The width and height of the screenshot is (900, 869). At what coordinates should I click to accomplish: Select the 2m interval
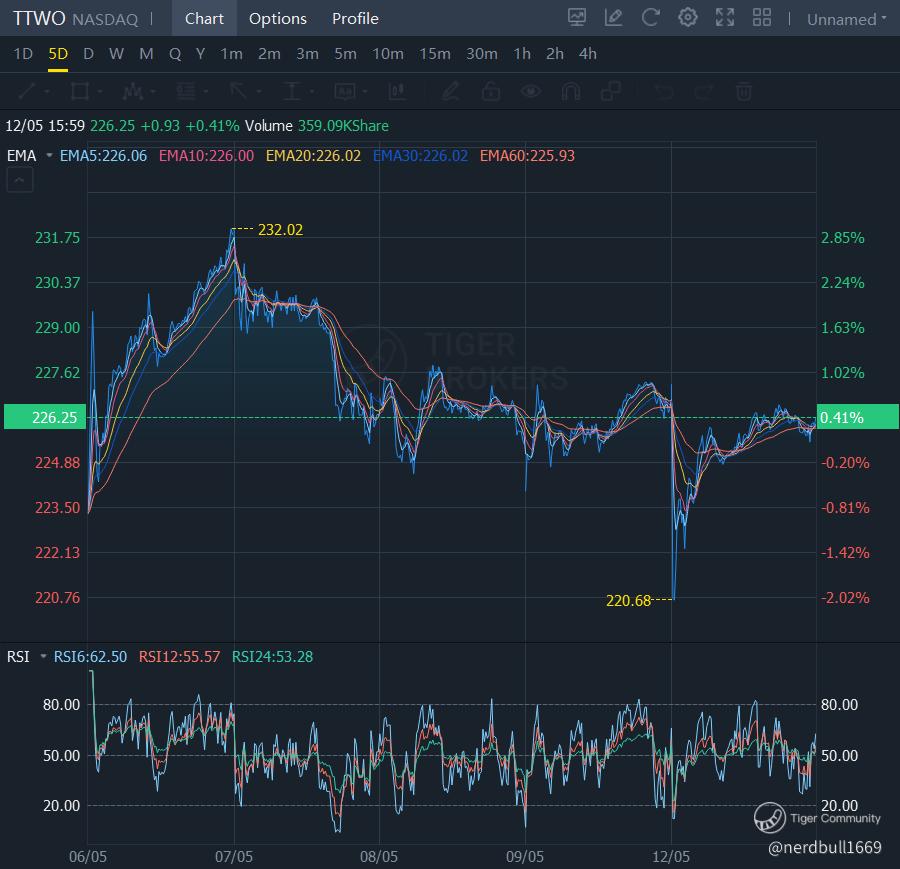pyautogui.click(x=269, y=54)
